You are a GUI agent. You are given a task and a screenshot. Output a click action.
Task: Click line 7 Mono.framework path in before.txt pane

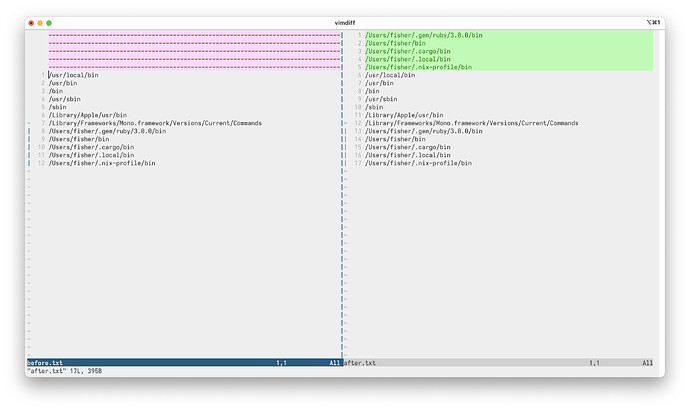(x=155, y=123)
